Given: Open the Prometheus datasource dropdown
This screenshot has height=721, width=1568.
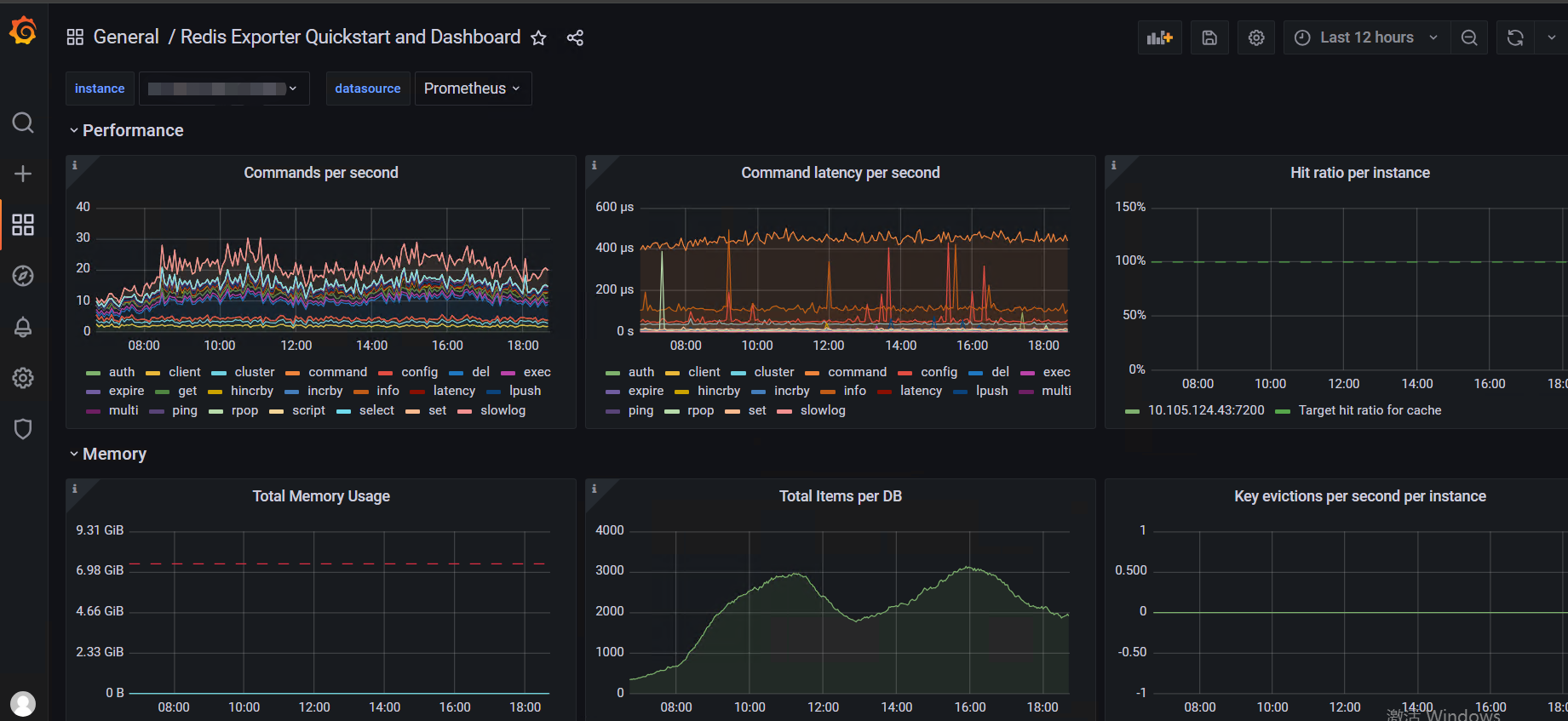Looking at the screenshot, I should pyautogui.click(x=473, y=89).
